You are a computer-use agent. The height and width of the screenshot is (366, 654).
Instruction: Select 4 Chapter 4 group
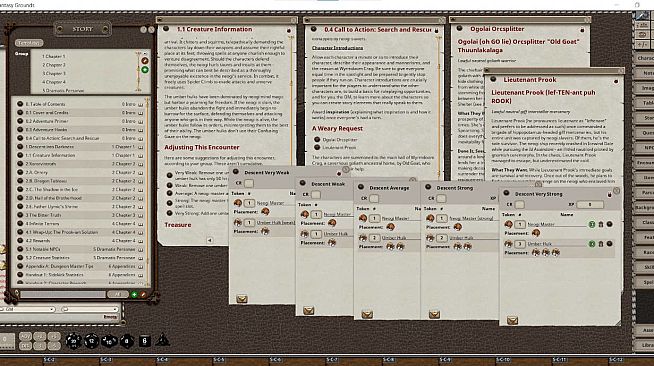(53, 82)
